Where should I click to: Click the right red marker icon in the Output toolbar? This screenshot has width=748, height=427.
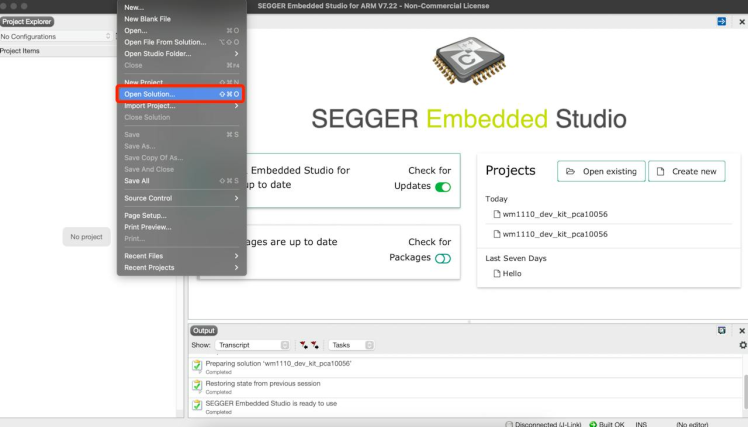click(315, 345)
